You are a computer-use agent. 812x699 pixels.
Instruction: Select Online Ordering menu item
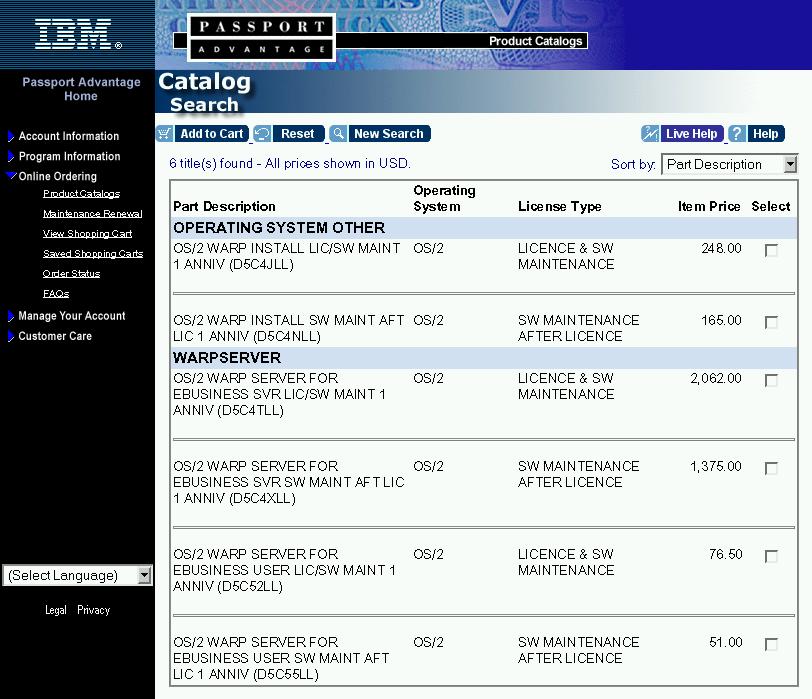point(57,177)
